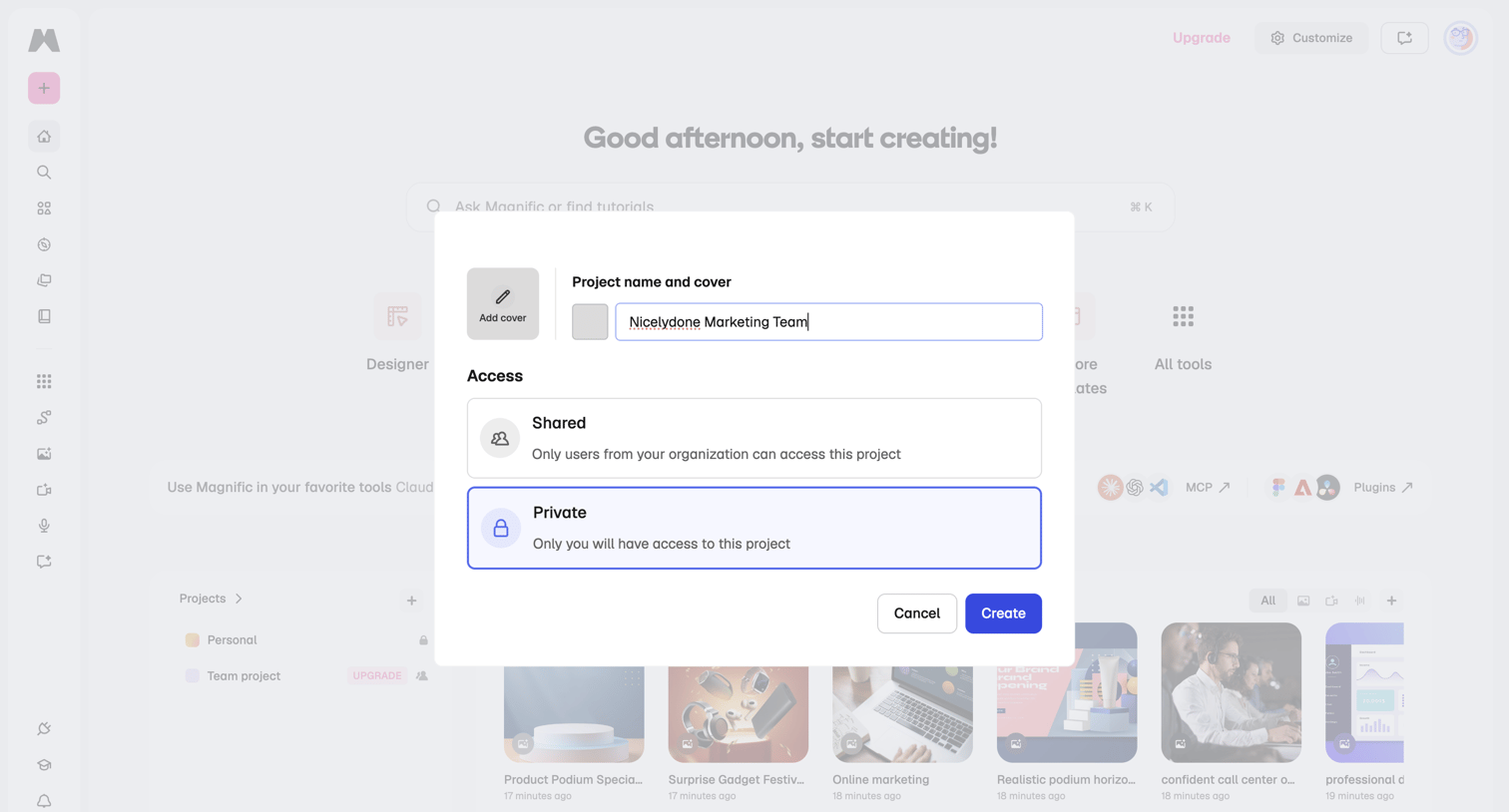Open the notifications bell icon
1509x812 pixels.
coord(44,800)
